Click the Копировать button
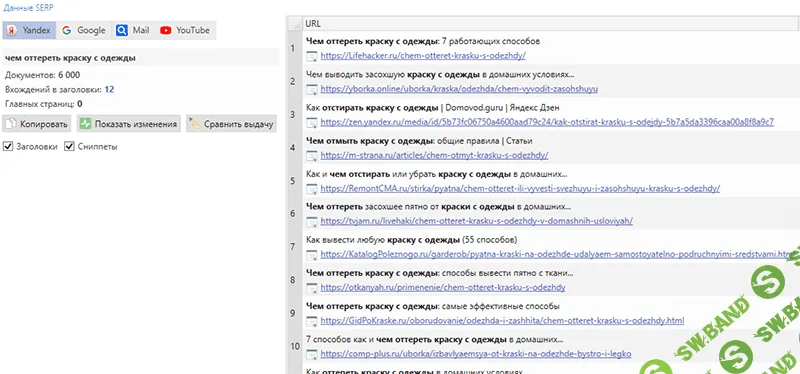 pyautogui.click(x=37, y=123)
